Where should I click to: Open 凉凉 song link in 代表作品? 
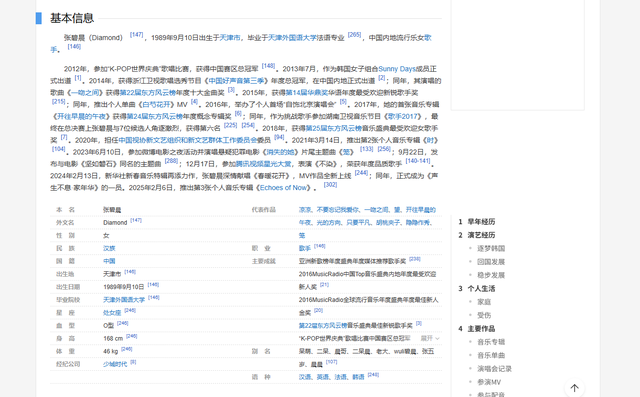coord(304,210)
